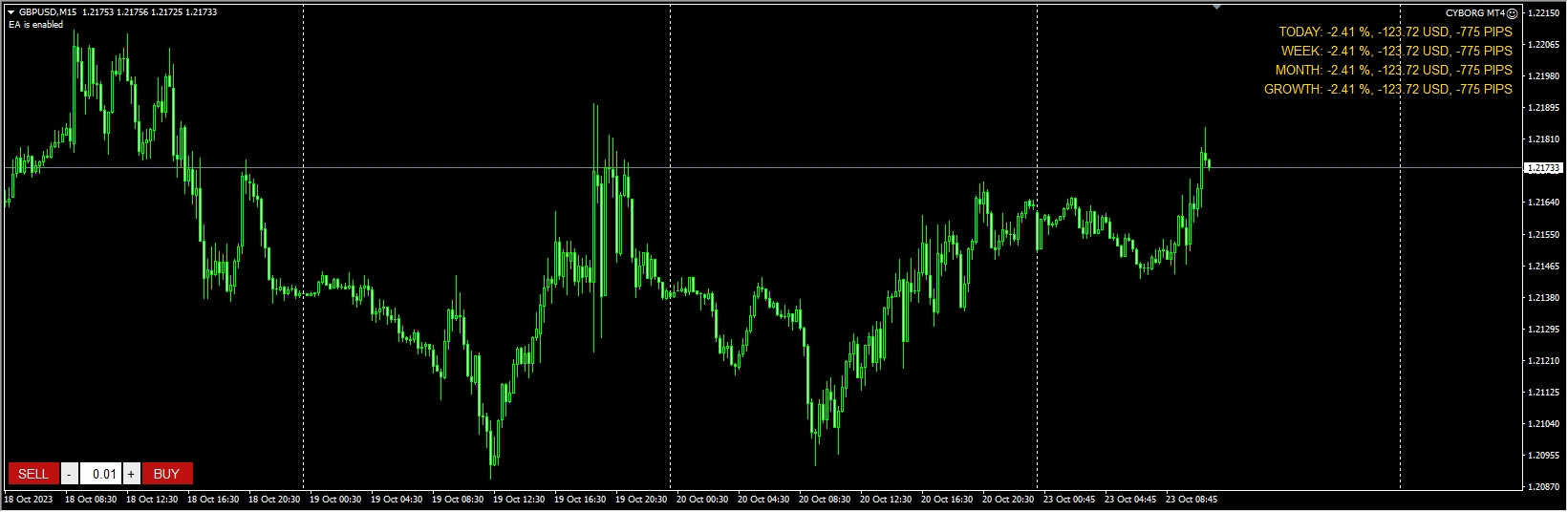Click the "19 Oct 20:30" time axis label

pyautogui.click(x=641, y=499)
